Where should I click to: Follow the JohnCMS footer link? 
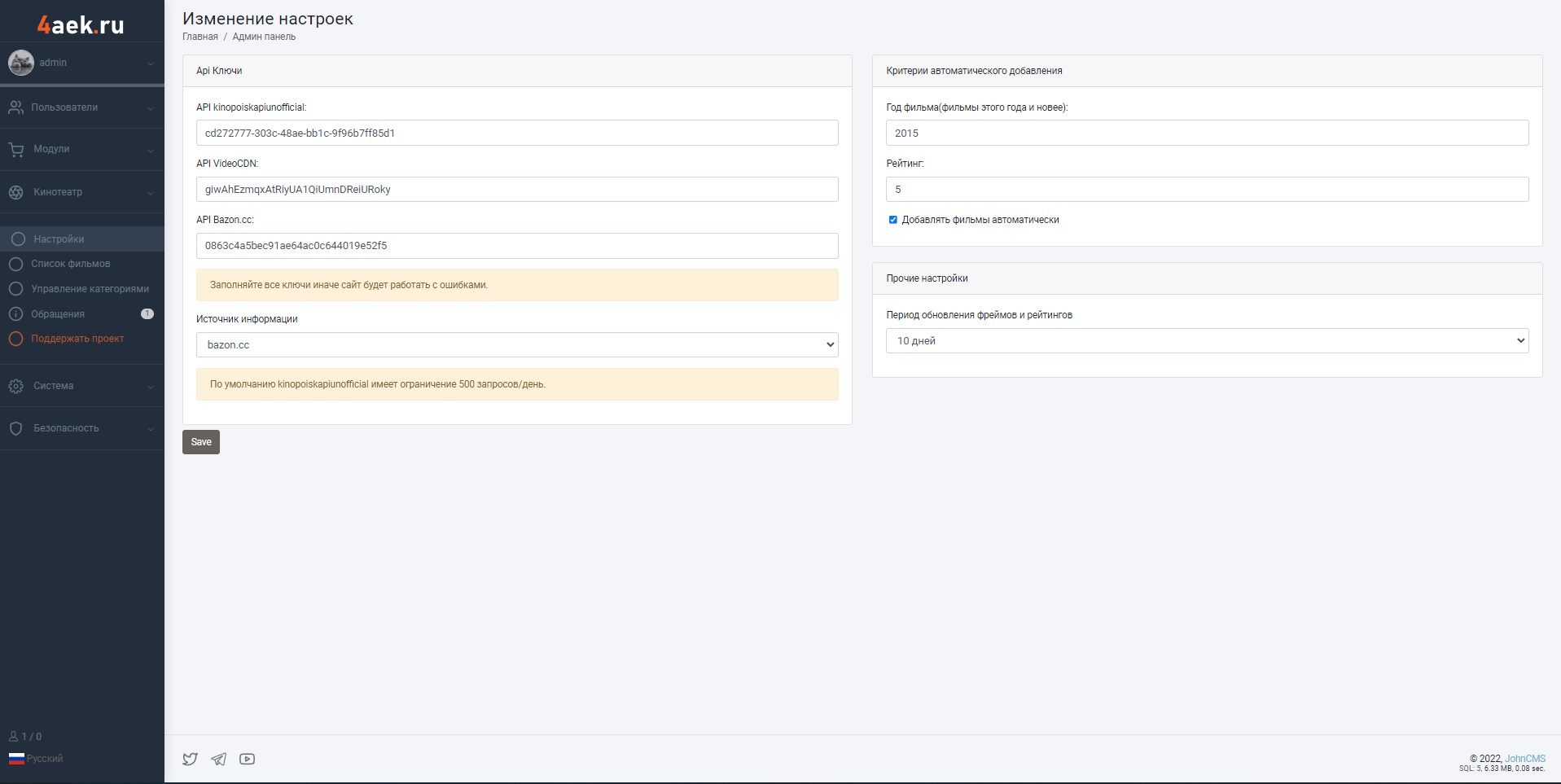tap(1524, 759)
